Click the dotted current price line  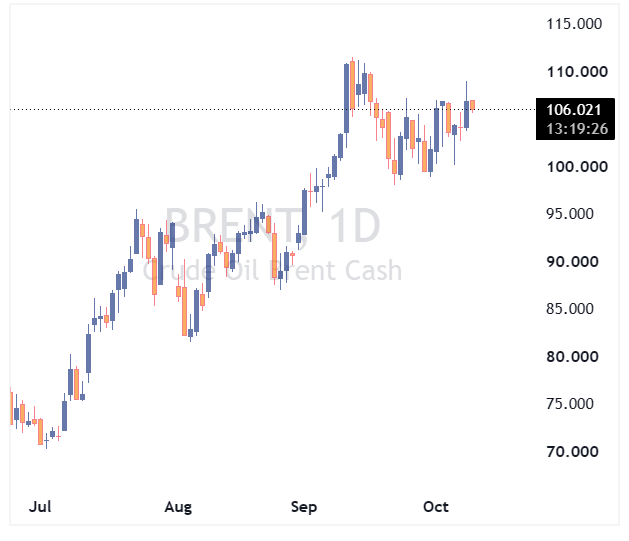[x=273, y=109]
